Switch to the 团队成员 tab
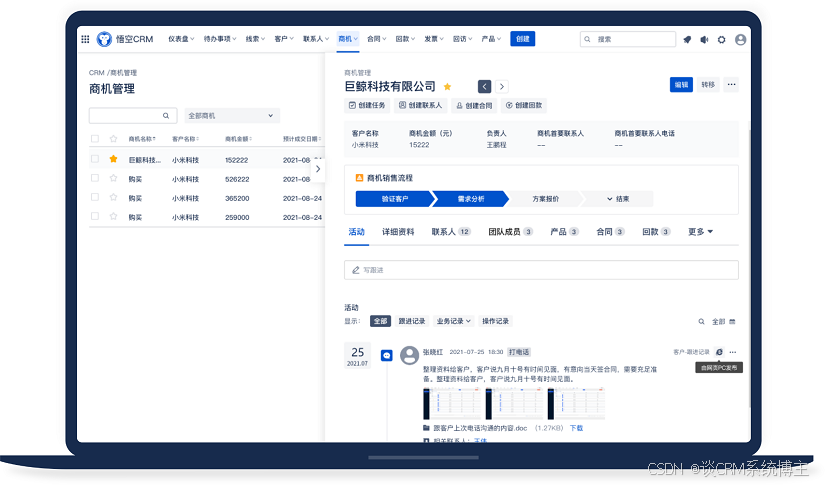 point(510,232)
